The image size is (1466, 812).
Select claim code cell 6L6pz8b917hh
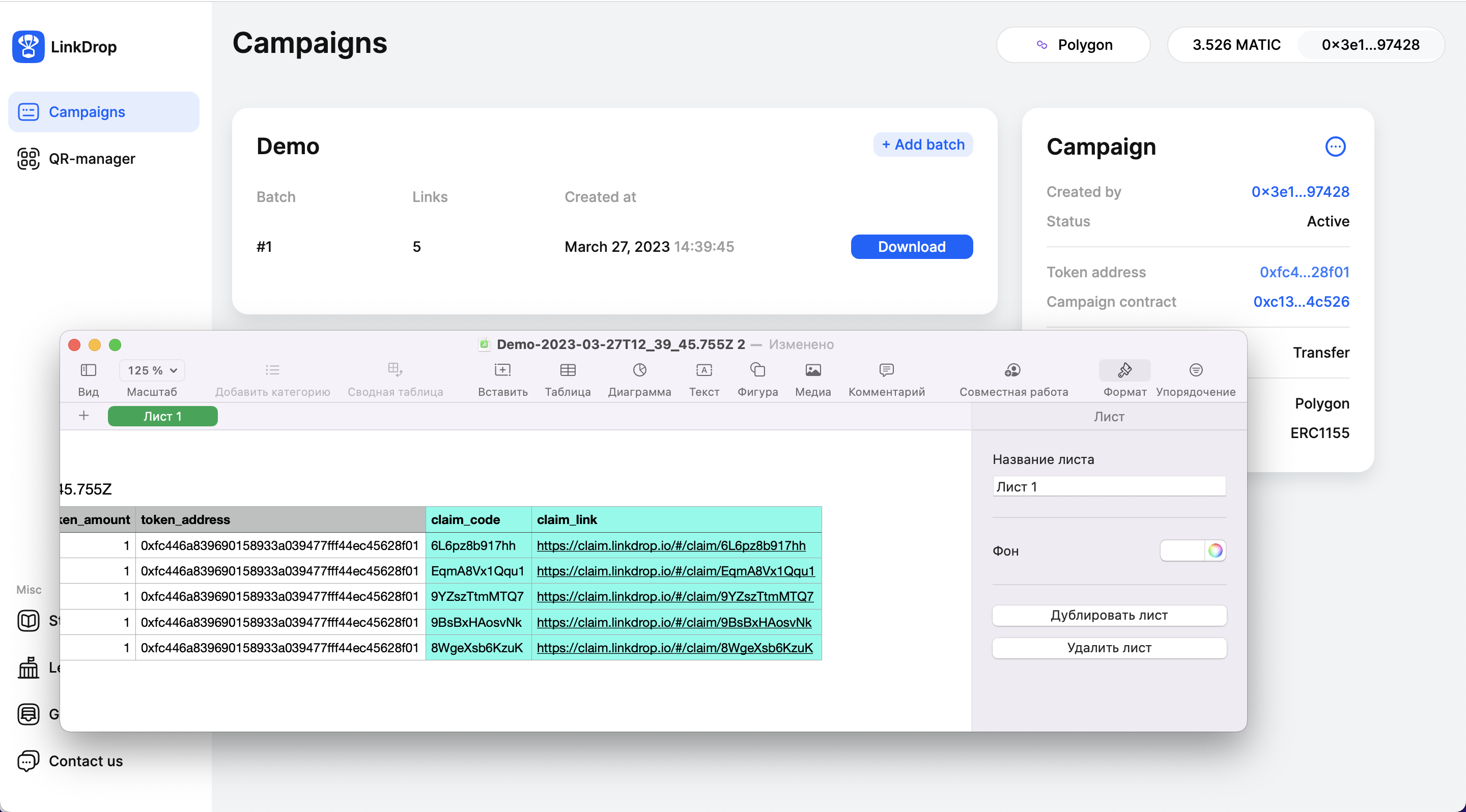click(478, 545)
